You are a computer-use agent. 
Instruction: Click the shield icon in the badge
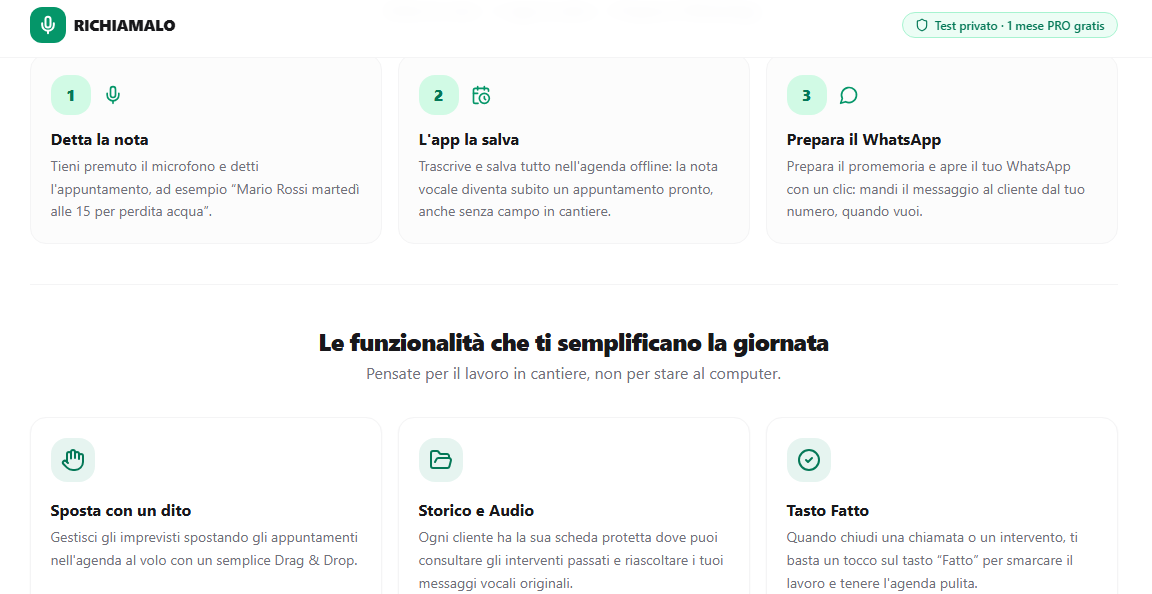(x=922, y=26)
